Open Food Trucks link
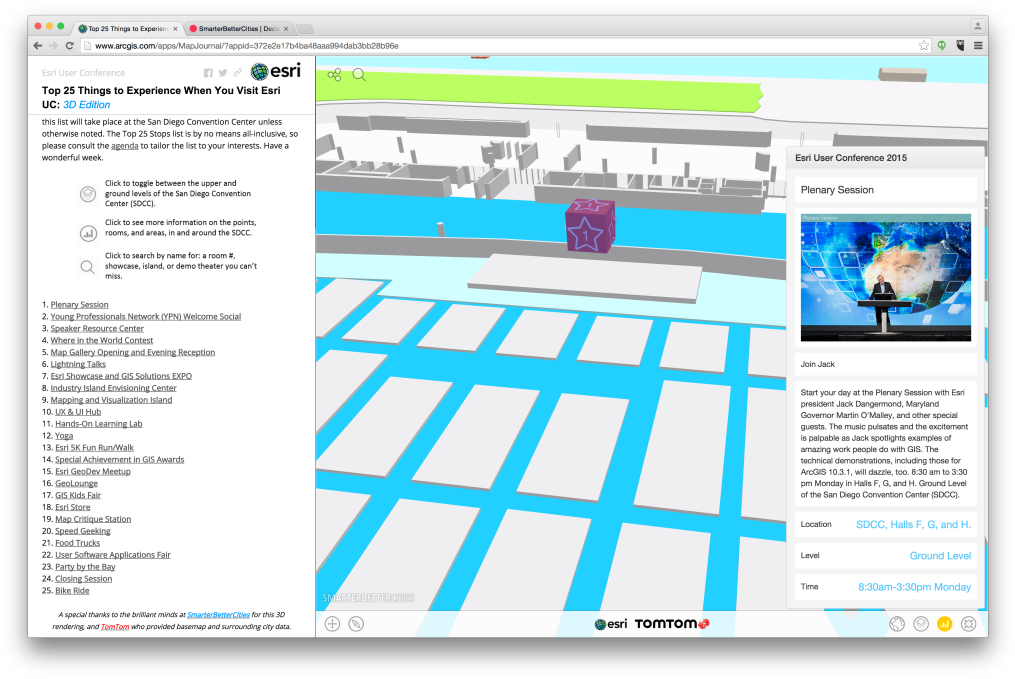The image size is (1015, 679). point(78,543)
